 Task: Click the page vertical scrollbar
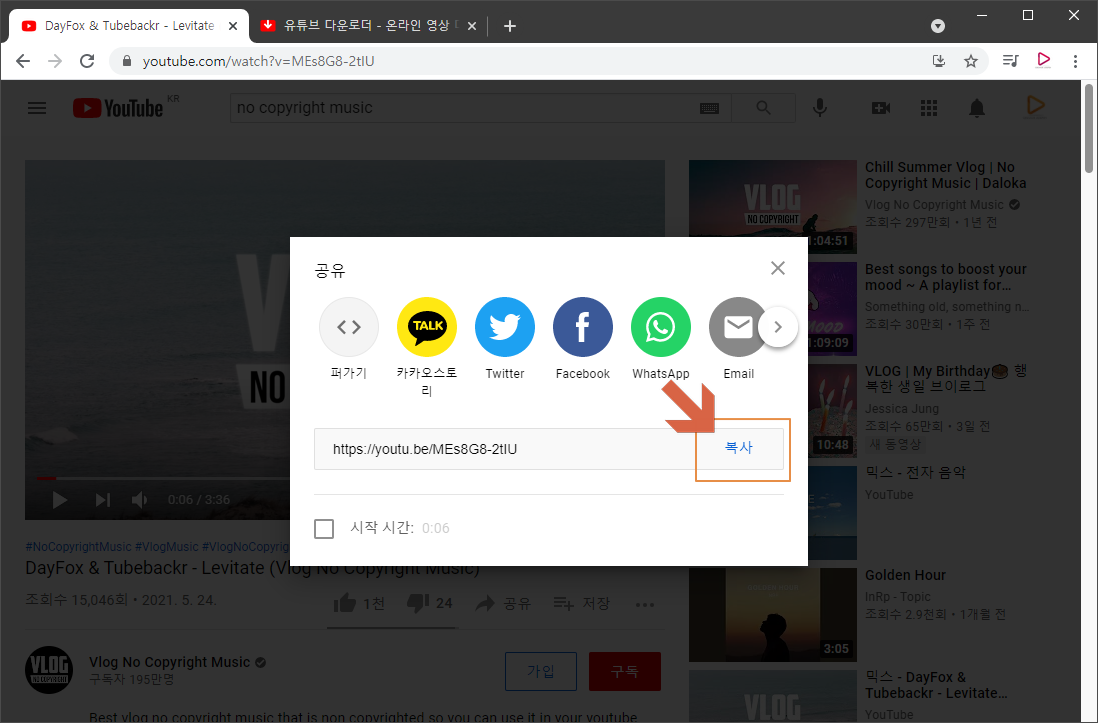1089,128
